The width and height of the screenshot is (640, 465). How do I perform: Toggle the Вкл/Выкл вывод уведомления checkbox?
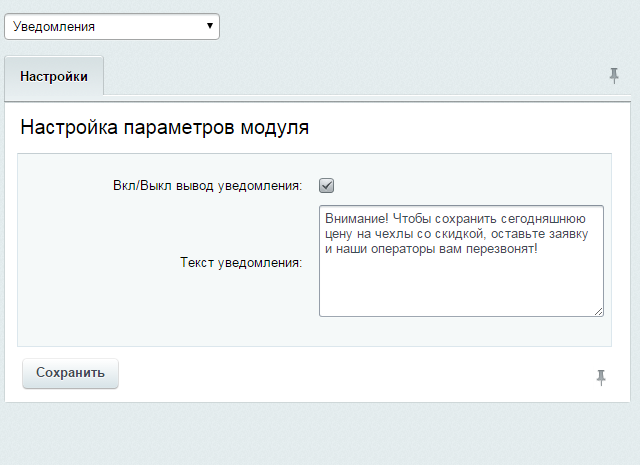[x=326, y=185]
